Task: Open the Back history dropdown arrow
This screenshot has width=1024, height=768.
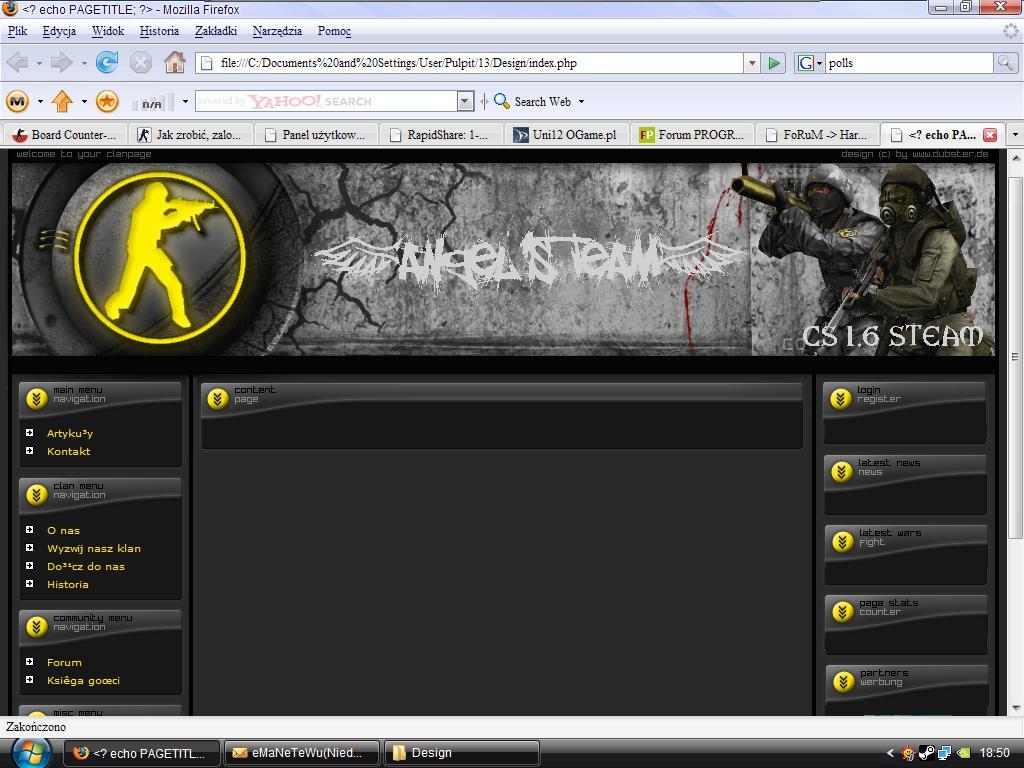Action: (x=39, y=63)
